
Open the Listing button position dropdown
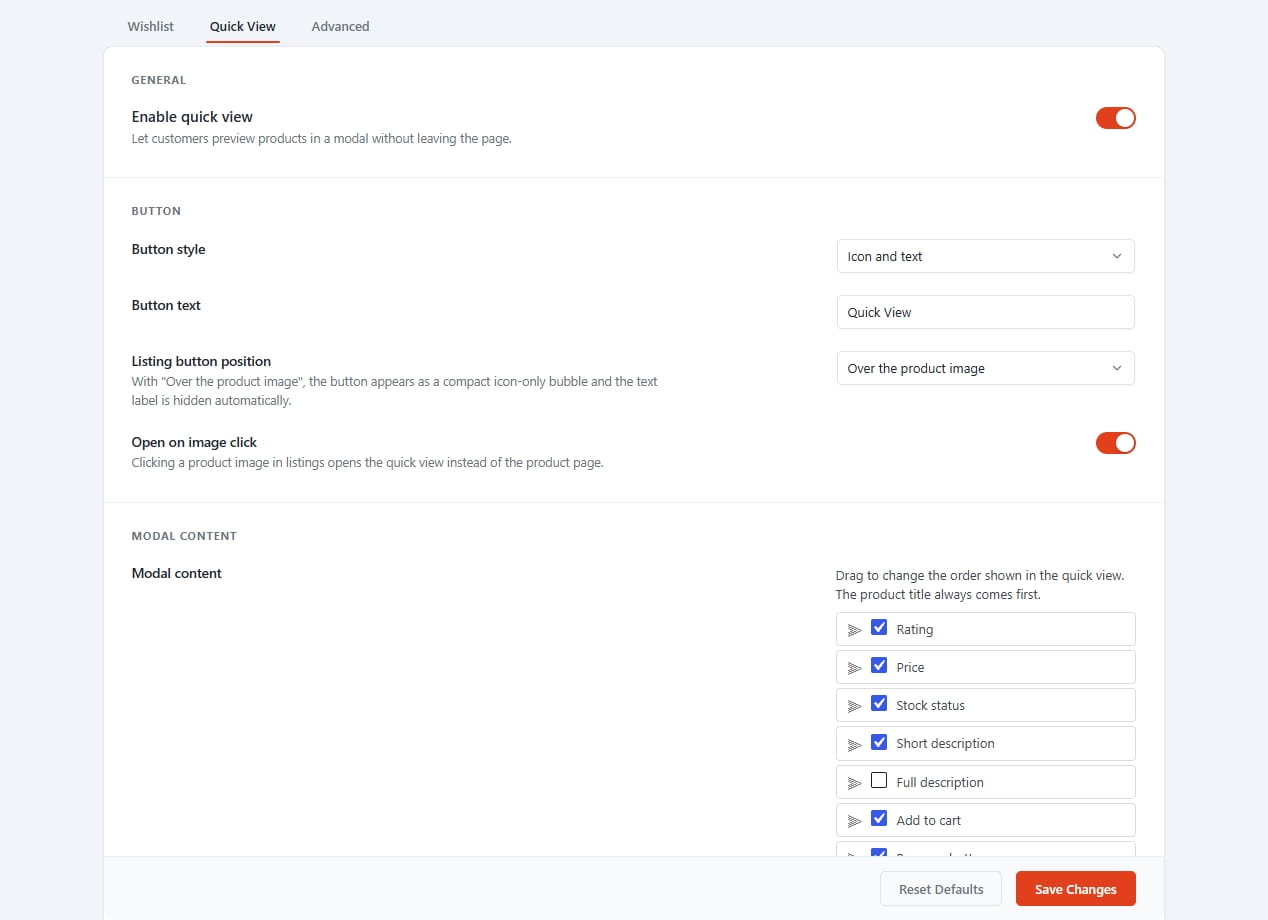(x=985, y=368)
